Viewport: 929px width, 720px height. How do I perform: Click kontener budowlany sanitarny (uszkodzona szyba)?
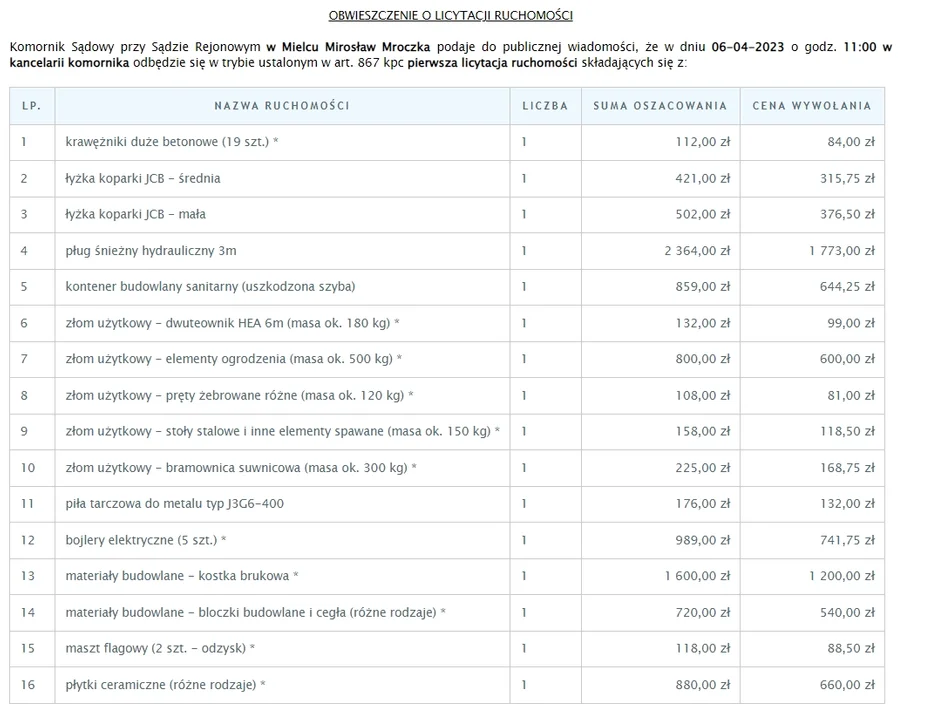[210, 287]
